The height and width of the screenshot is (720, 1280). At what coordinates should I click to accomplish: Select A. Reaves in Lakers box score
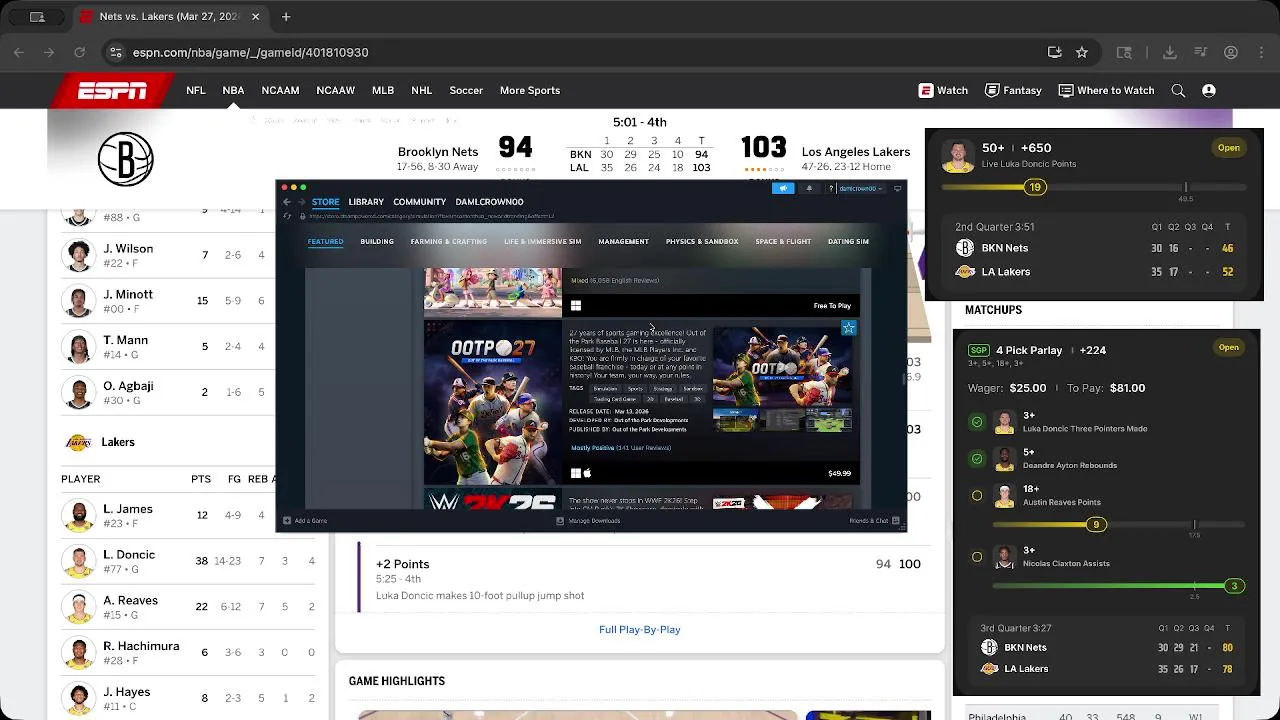point(130,601)
